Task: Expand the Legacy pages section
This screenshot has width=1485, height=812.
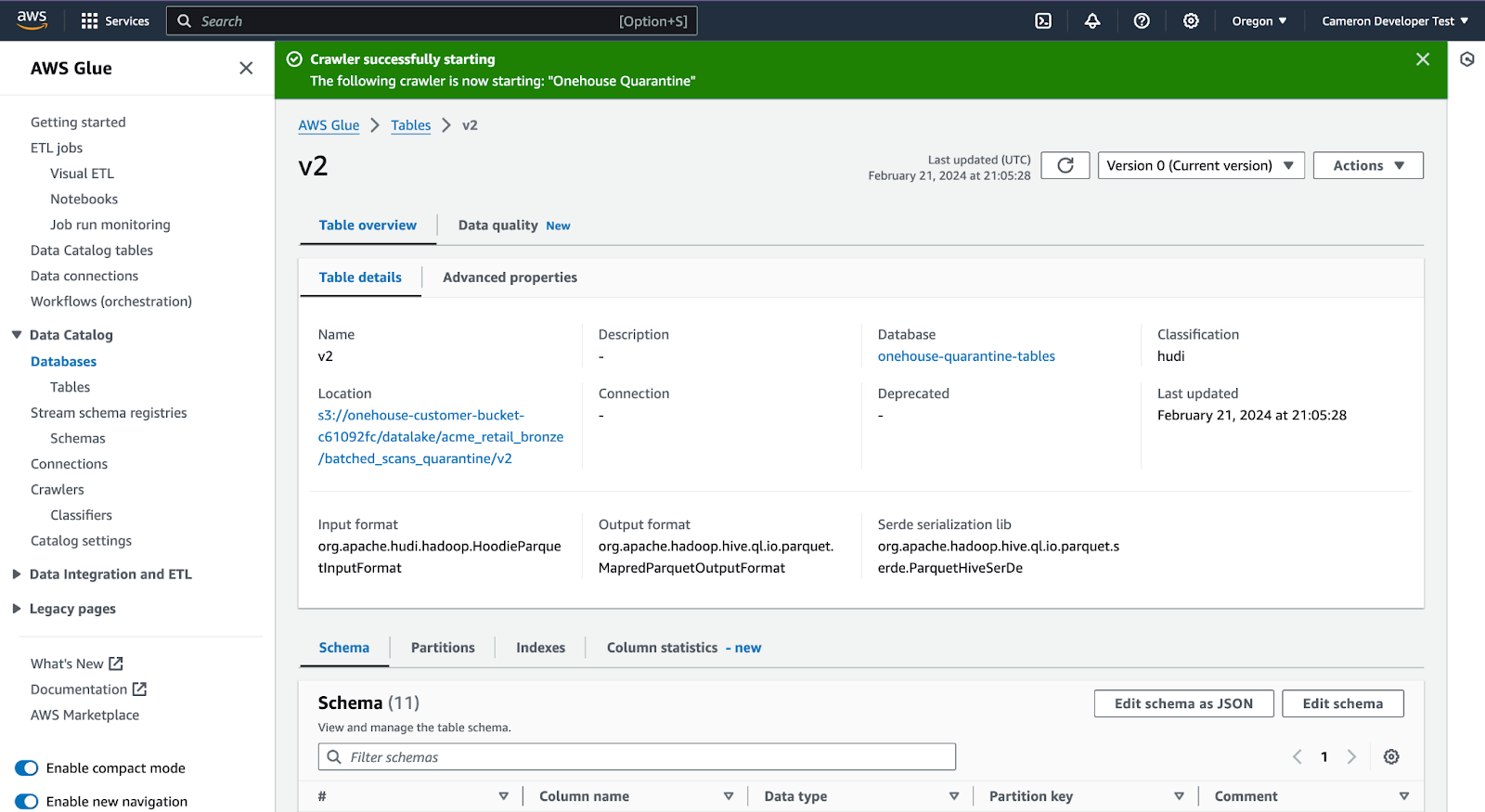Action: point(17,609)
